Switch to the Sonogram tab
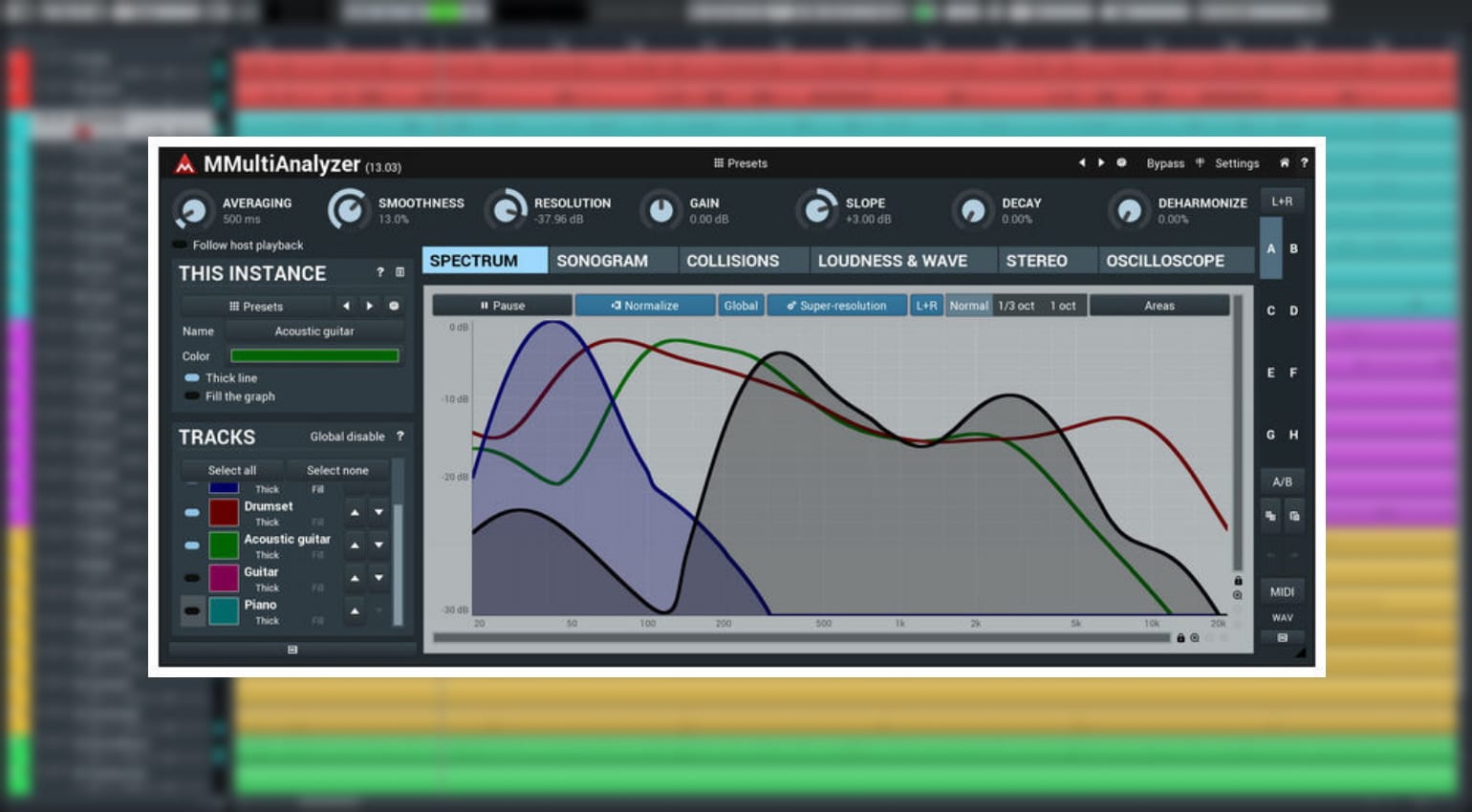 [x=603, y=260]
